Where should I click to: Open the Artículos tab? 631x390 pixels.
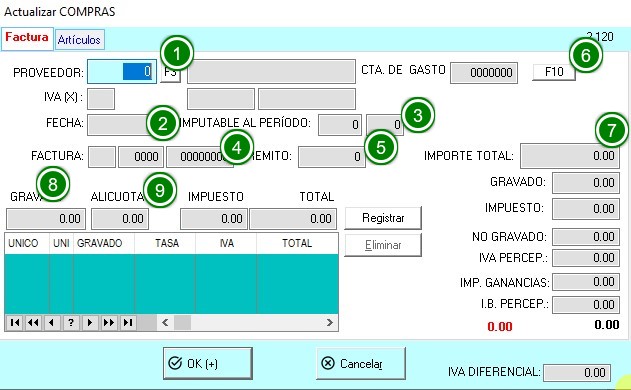[79, 39]
